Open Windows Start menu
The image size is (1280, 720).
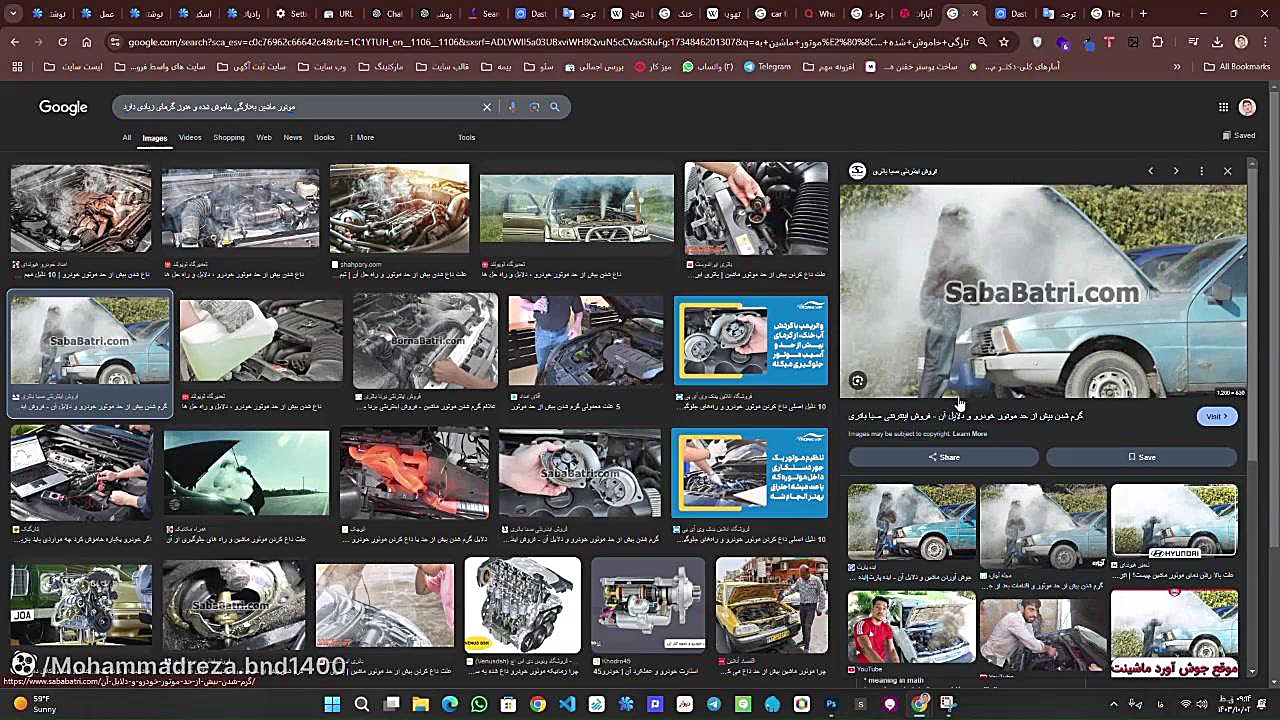332,704
